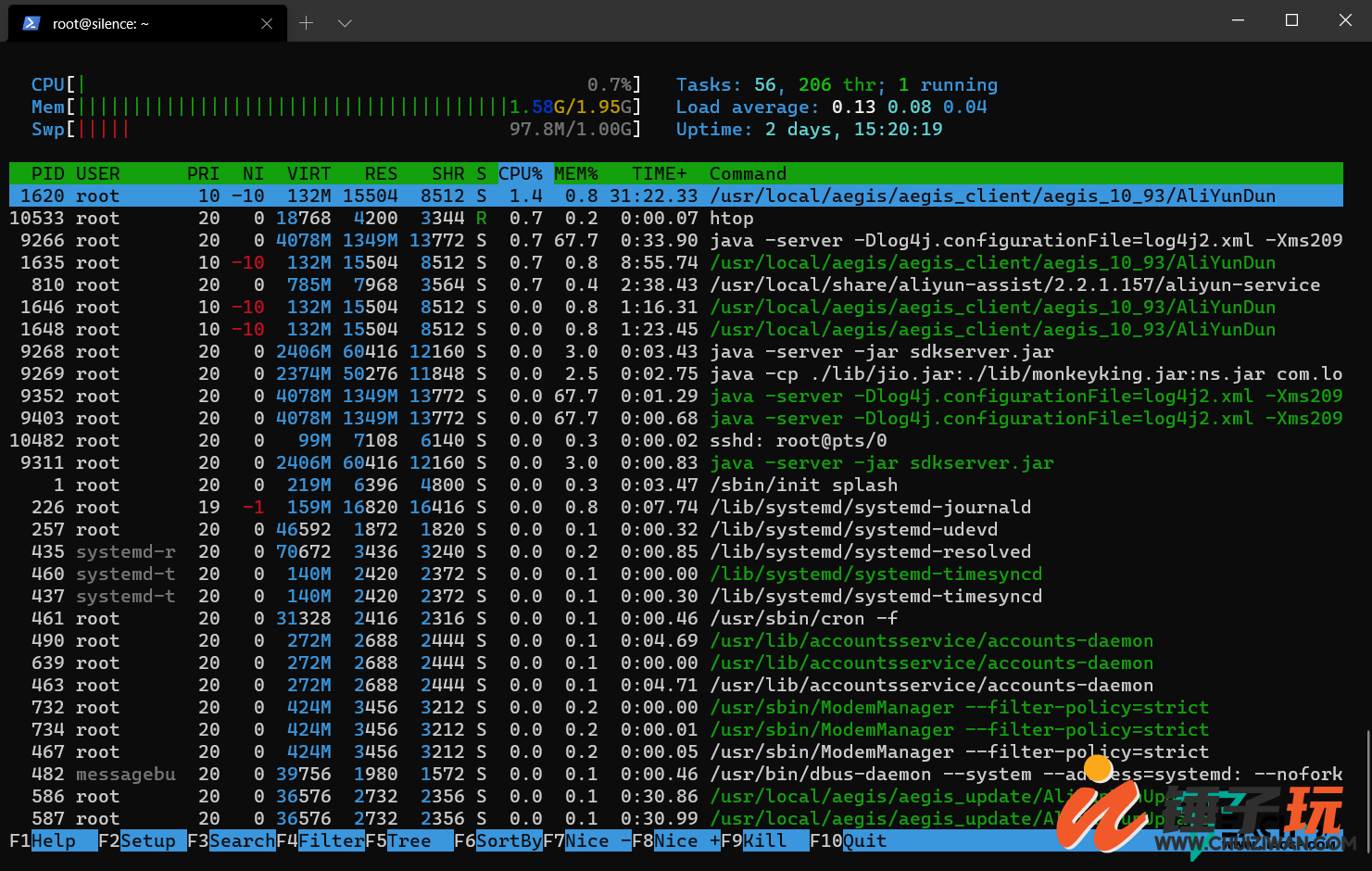Open the F6 SortBy menu
The image size is (1372, 871).
(497, 840)
